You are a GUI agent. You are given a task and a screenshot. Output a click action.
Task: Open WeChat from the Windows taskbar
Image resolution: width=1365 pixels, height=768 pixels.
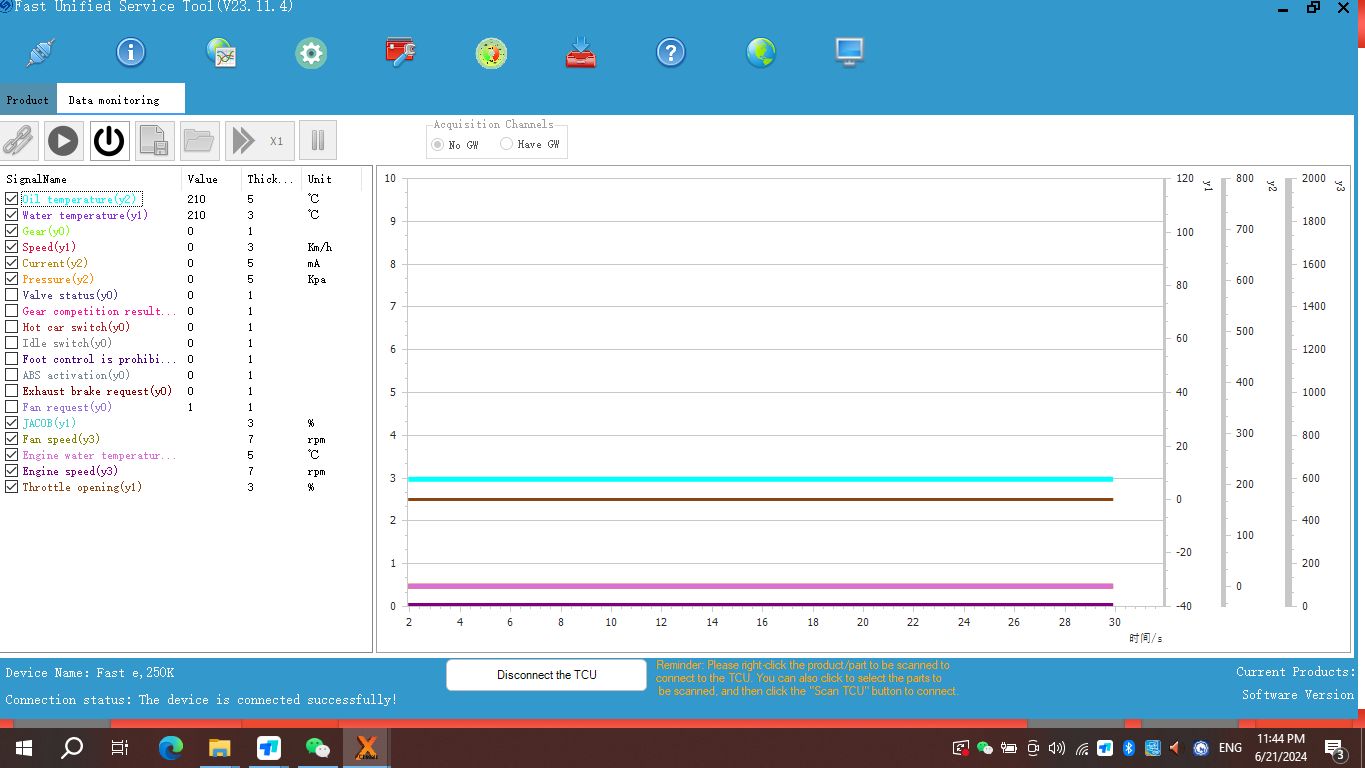[x=317, y=747]
